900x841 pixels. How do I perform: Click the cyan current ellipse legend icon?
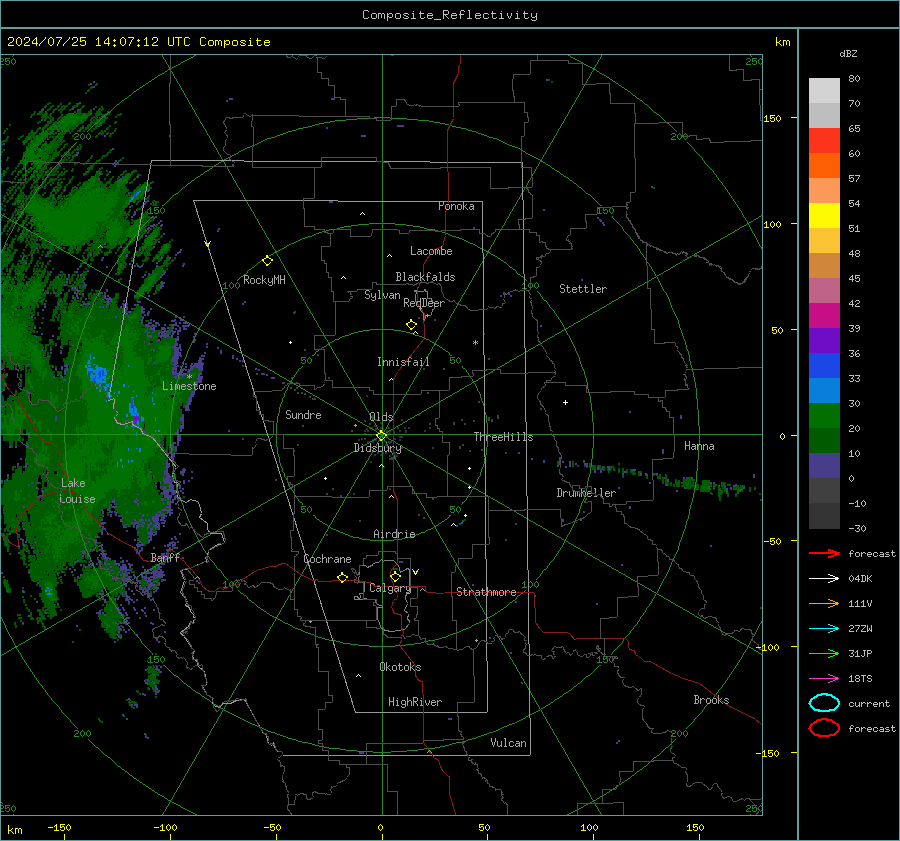tap(824, 703)
